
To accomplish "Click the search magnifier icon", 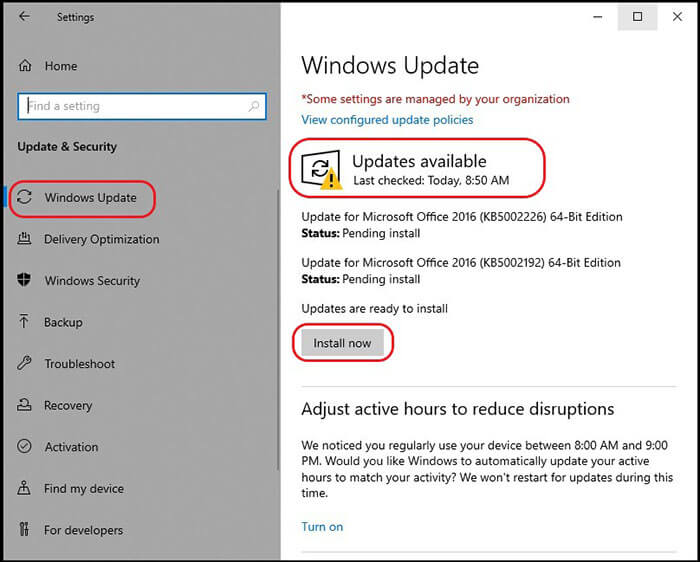I will [x=254, y=106].
